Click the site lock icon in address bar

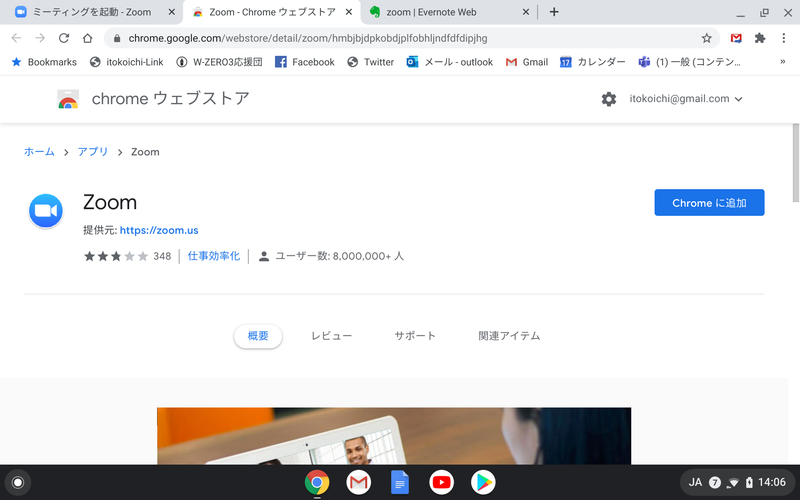click(117, 38)
